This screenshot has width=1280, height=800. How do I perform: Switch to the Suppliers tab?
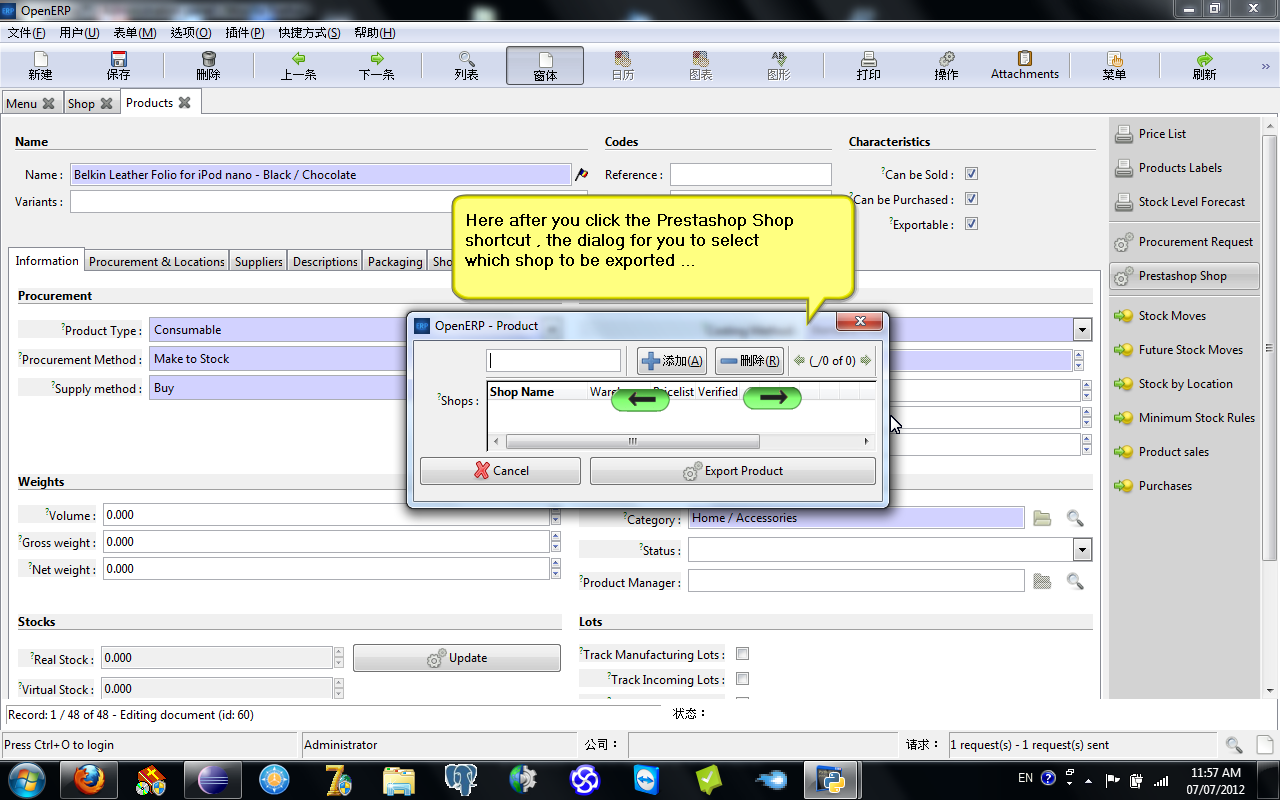click(x=259, y=262)
